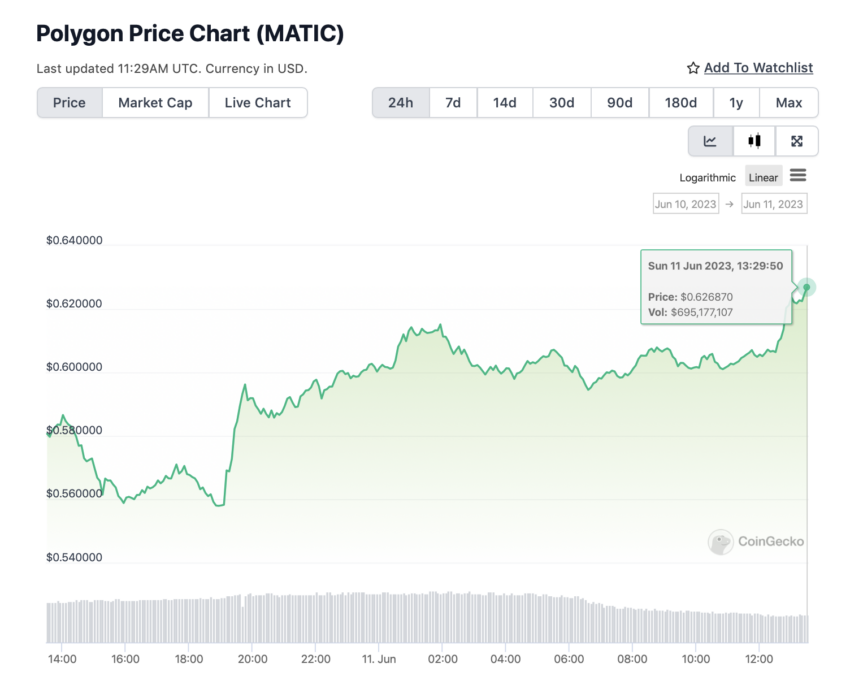The height and width of the screenshot is (685, 850).
Task: Choose the 1y time range
Action: click(736, 103)
